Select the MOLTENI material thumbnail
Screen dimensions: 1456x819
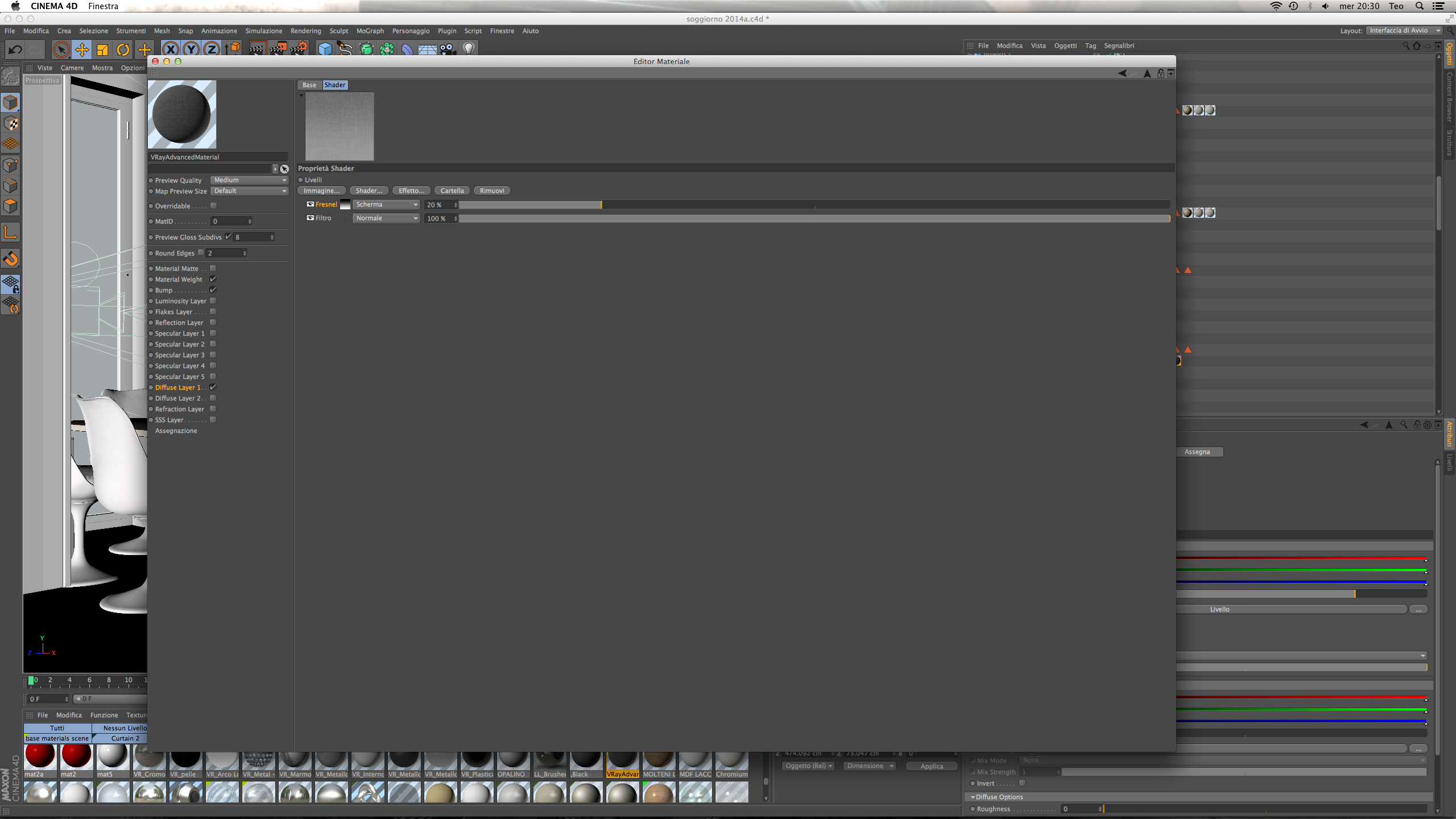click(659, 761)
